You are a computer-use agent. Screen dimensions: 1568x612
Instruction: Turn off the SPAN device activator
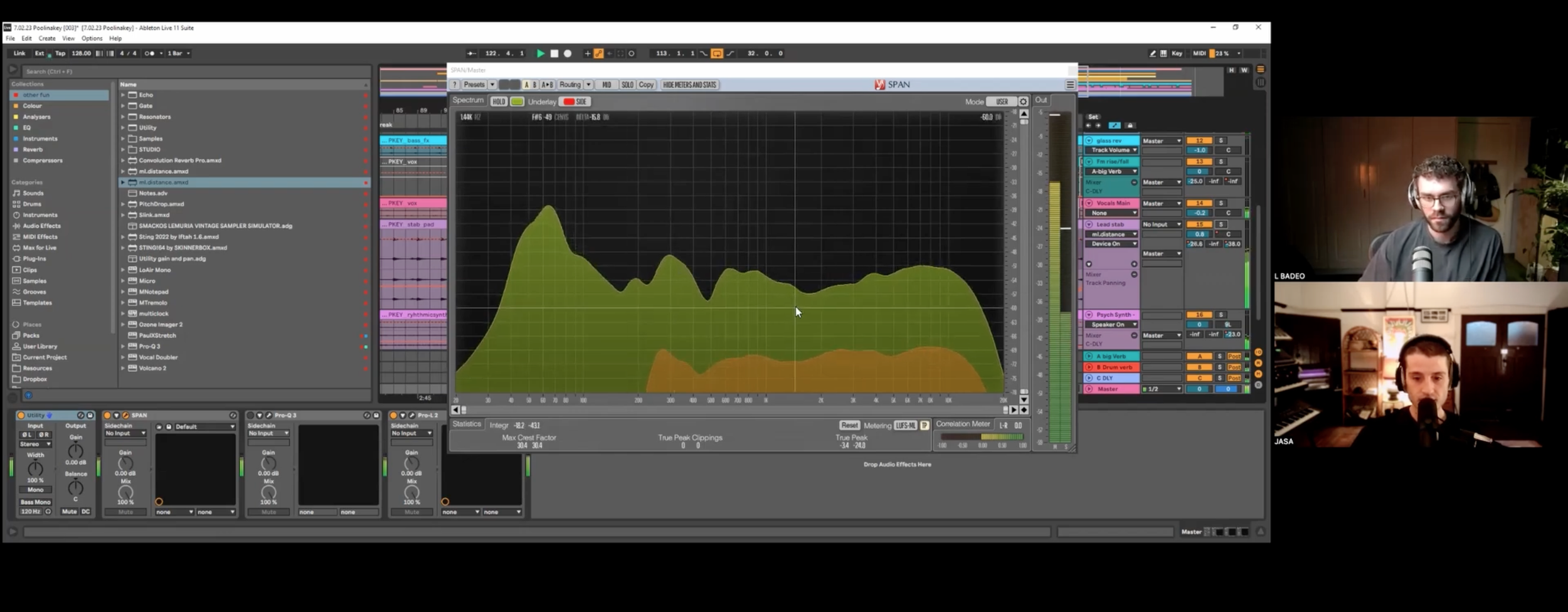point(107,415)
